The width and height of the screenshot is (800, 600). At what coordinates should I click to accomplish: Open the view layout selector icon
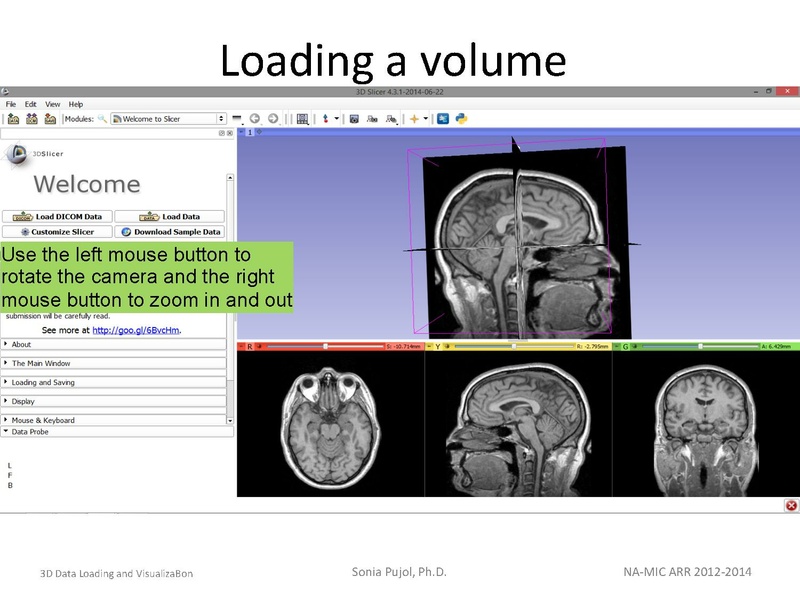[303, 119]
